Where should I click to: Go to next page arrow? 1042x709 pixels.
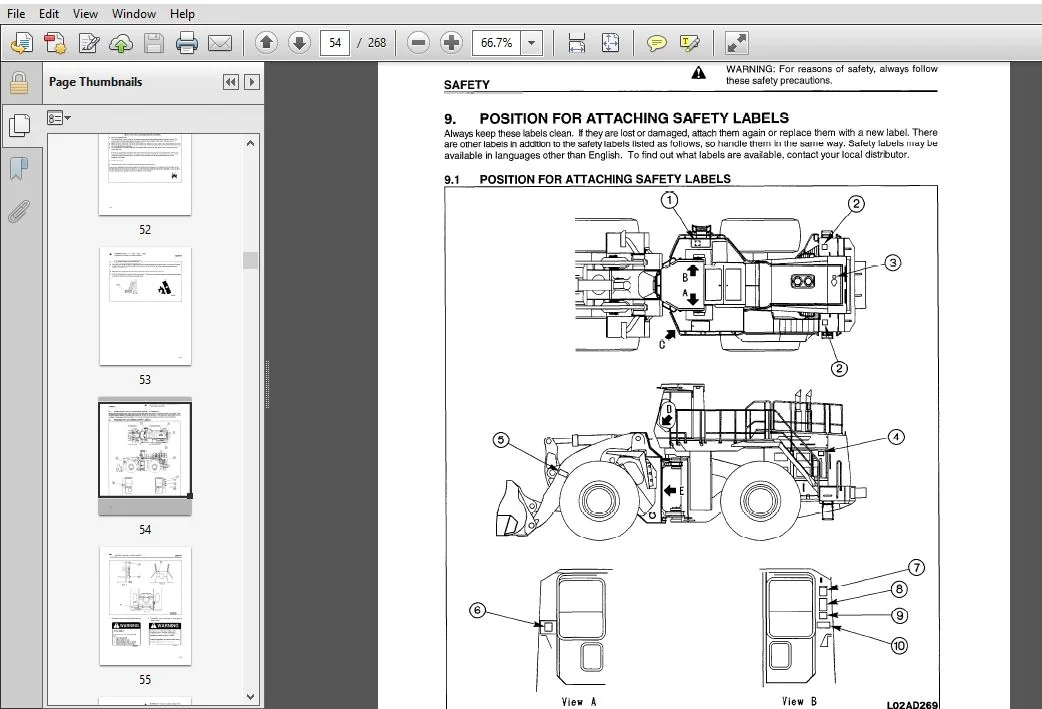300,43
